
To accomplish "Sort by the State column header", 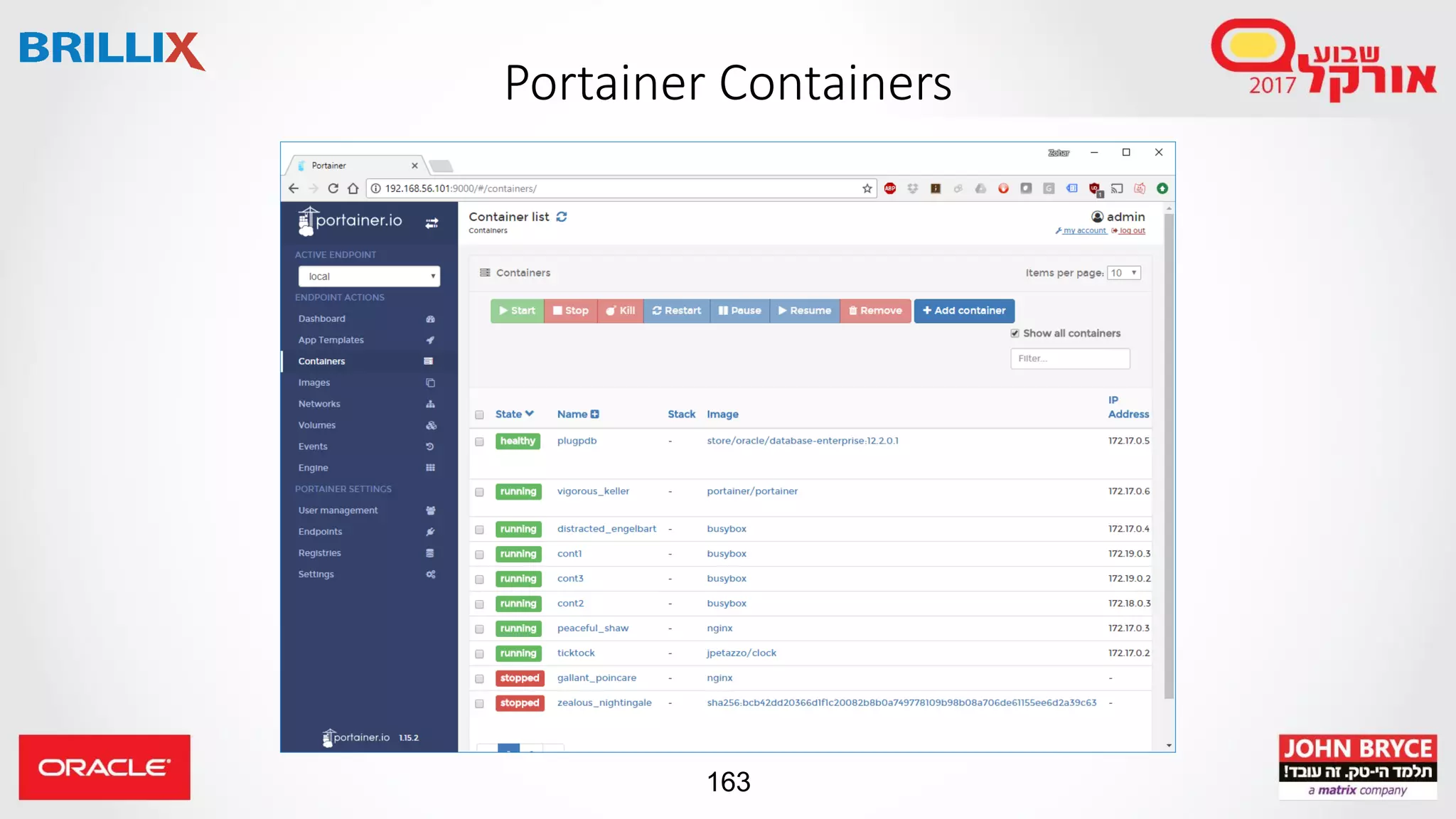I will (514, 414).
